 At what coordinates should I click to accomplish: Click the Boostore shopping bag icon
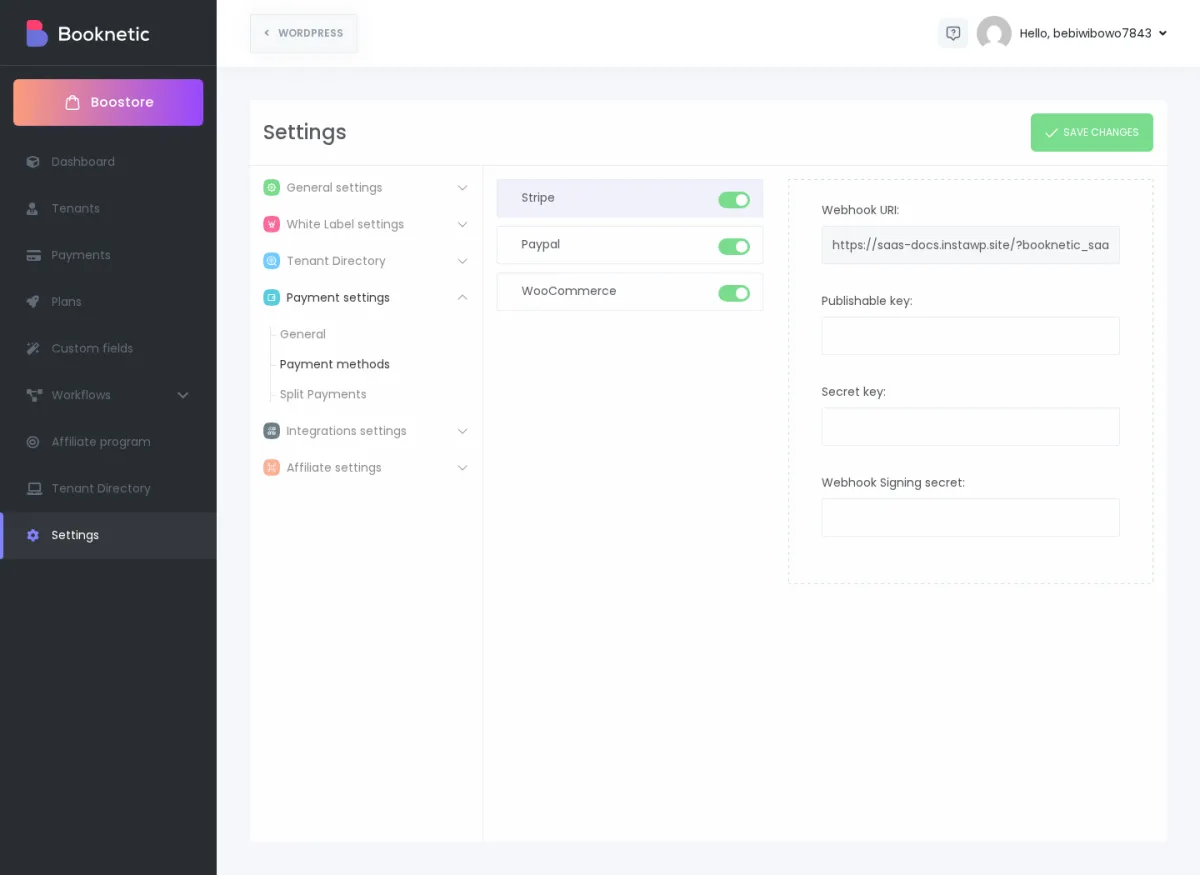pyautogui.click(x=72, y=102)
